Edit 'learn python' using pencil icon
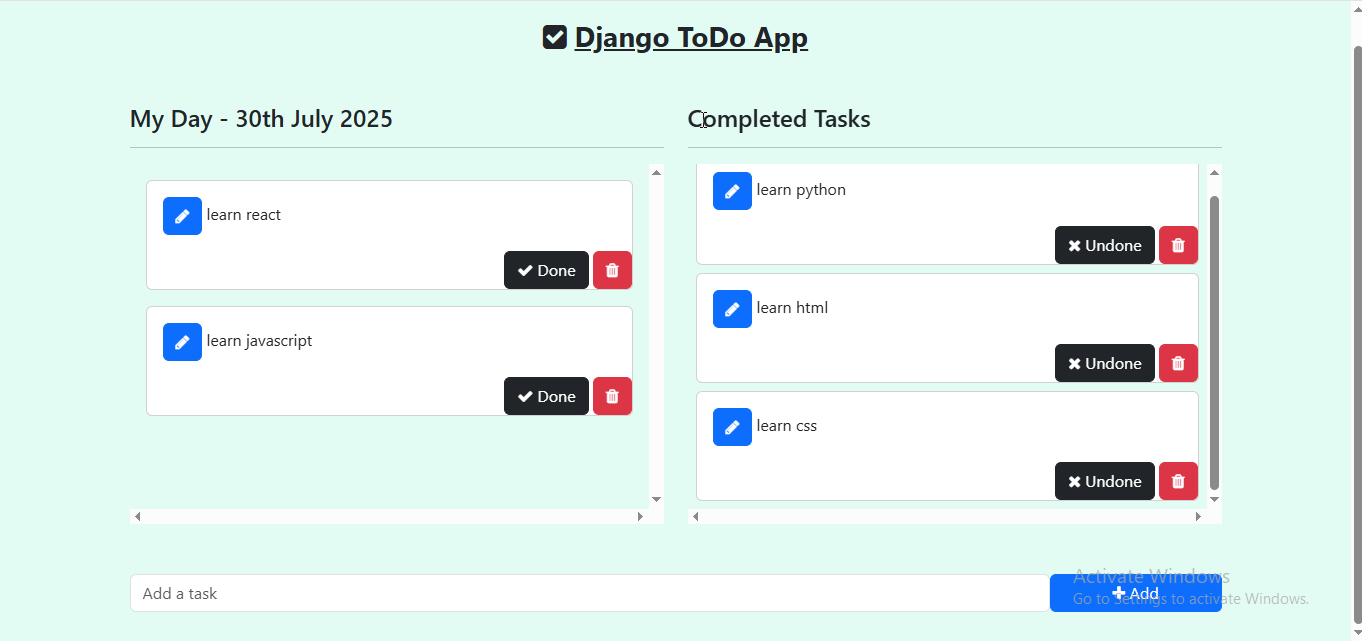Image resolution: width=1362 pixels, height=641 pixels. tap(732, 191)
